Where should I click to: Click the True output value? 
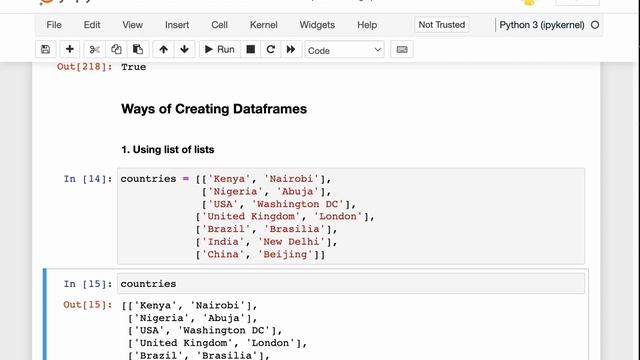(x=133, y=67)
